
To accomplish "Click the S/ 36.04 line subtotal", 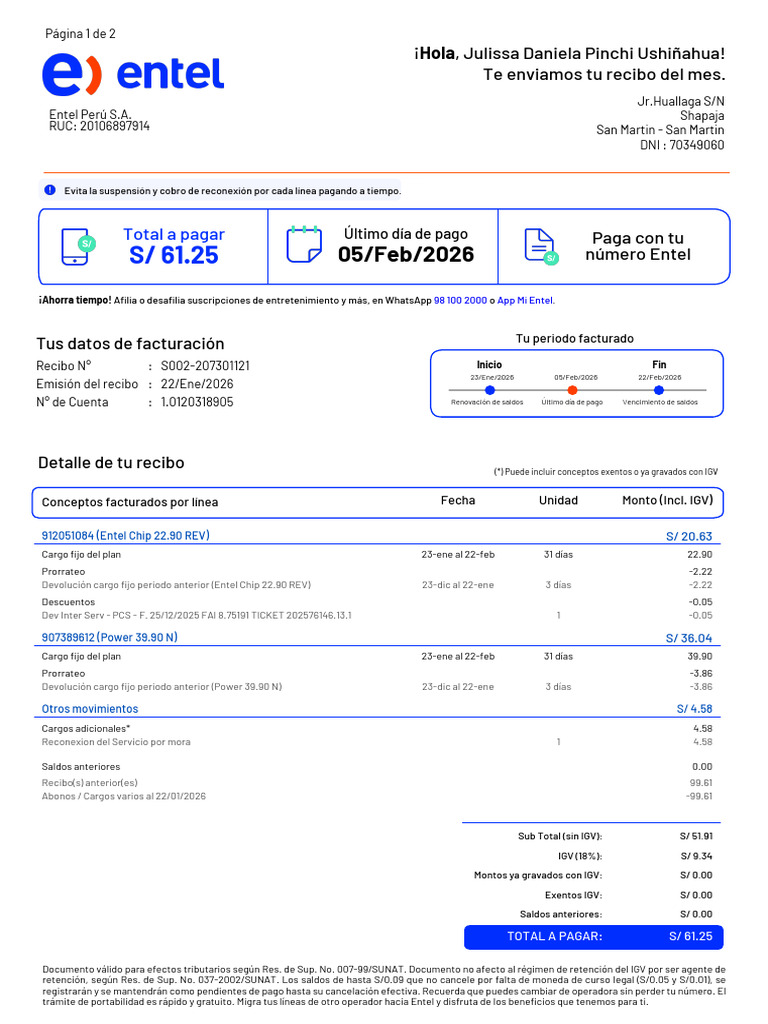I will [689, 638].
